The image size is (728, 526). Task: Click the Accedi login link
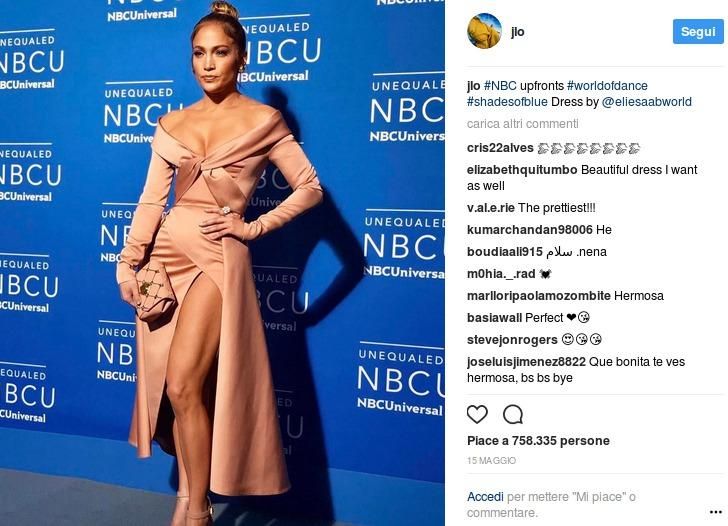[x=485, y=497]
